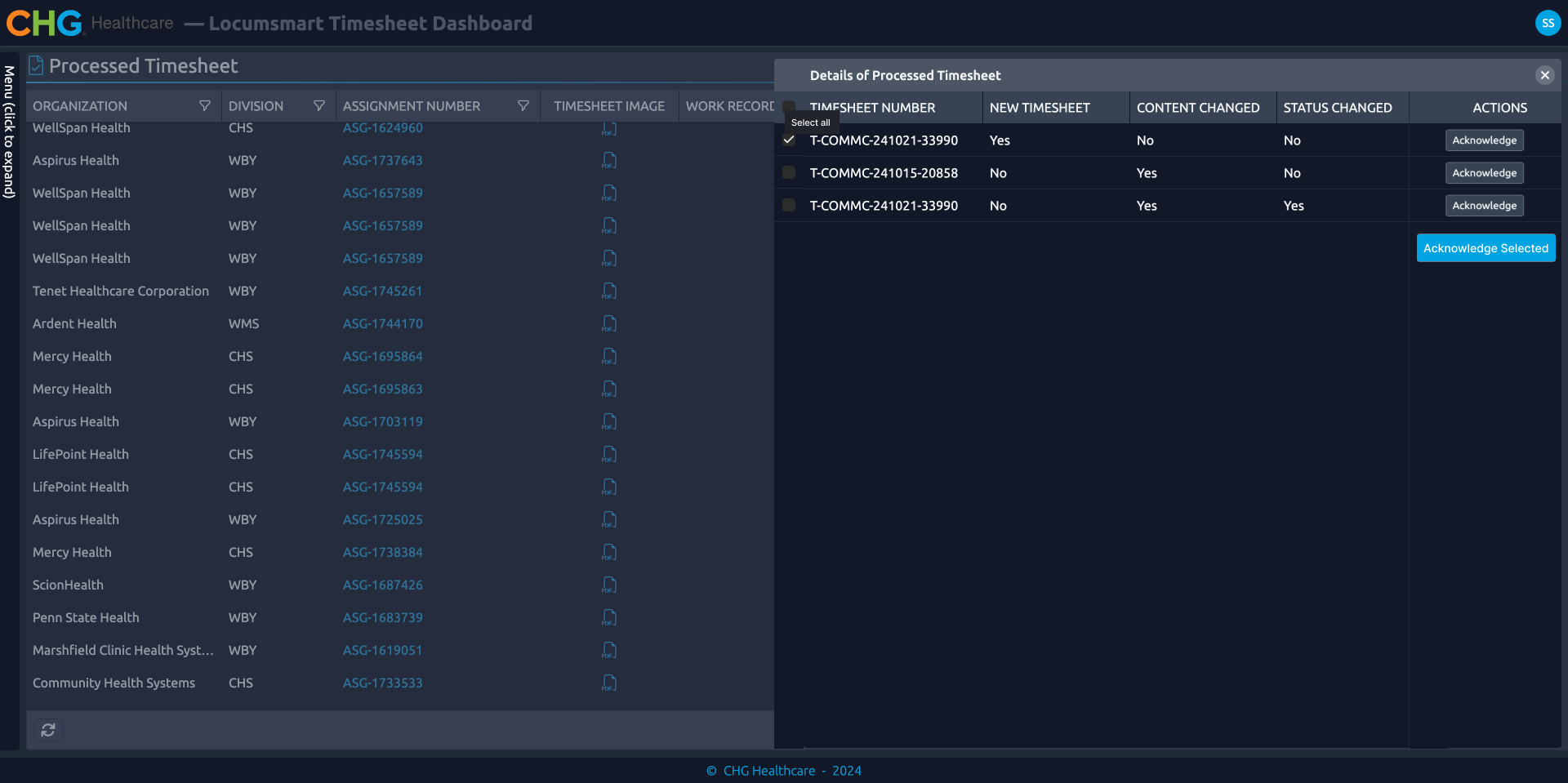The width and height of the screenshot is (1568, 783).
Task: Open timesheet PDF for ASG-1619051
Action: pyautogui.click(x=609, y=651)
